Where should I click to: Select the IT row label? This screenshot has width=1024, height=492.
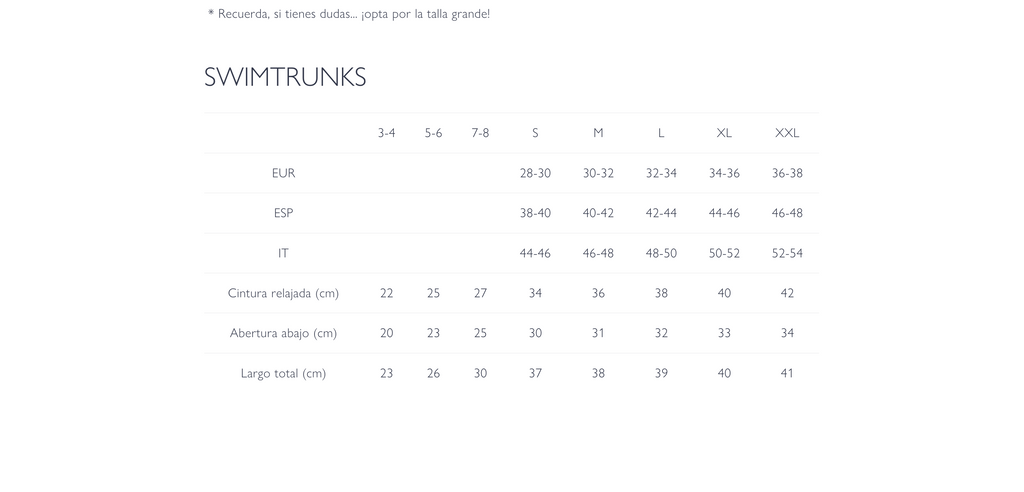pyautogui.click(x=283, y=253)
